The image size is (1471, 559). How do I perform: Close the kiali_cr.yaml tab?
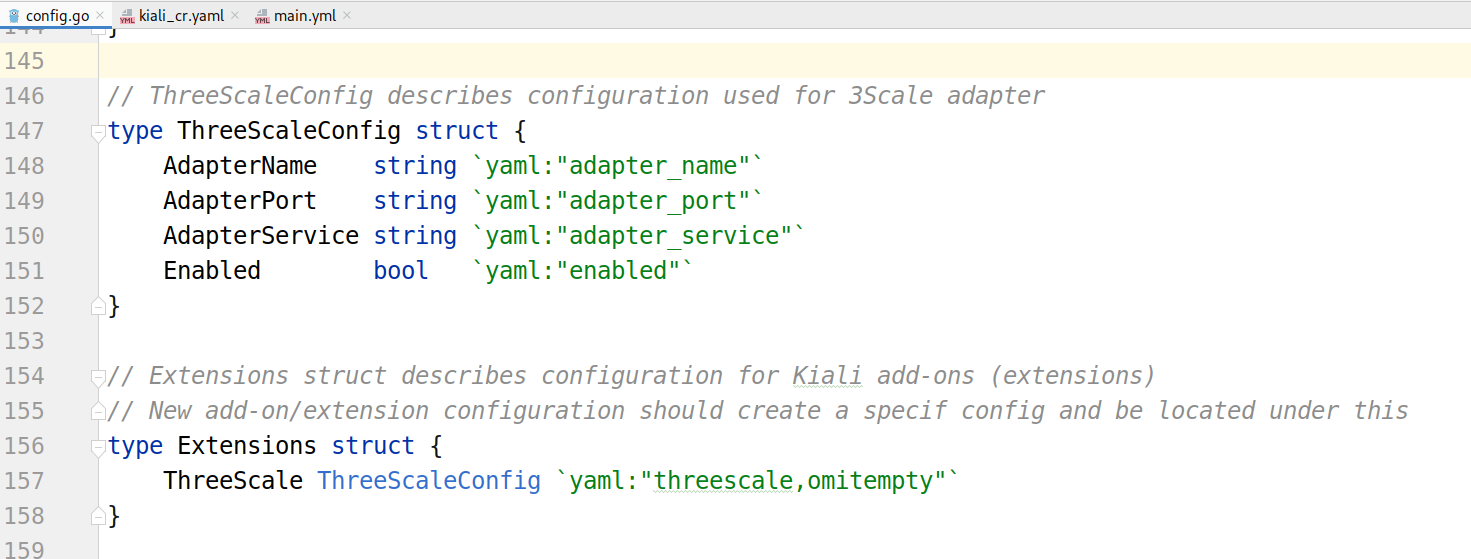pos(234,16)
